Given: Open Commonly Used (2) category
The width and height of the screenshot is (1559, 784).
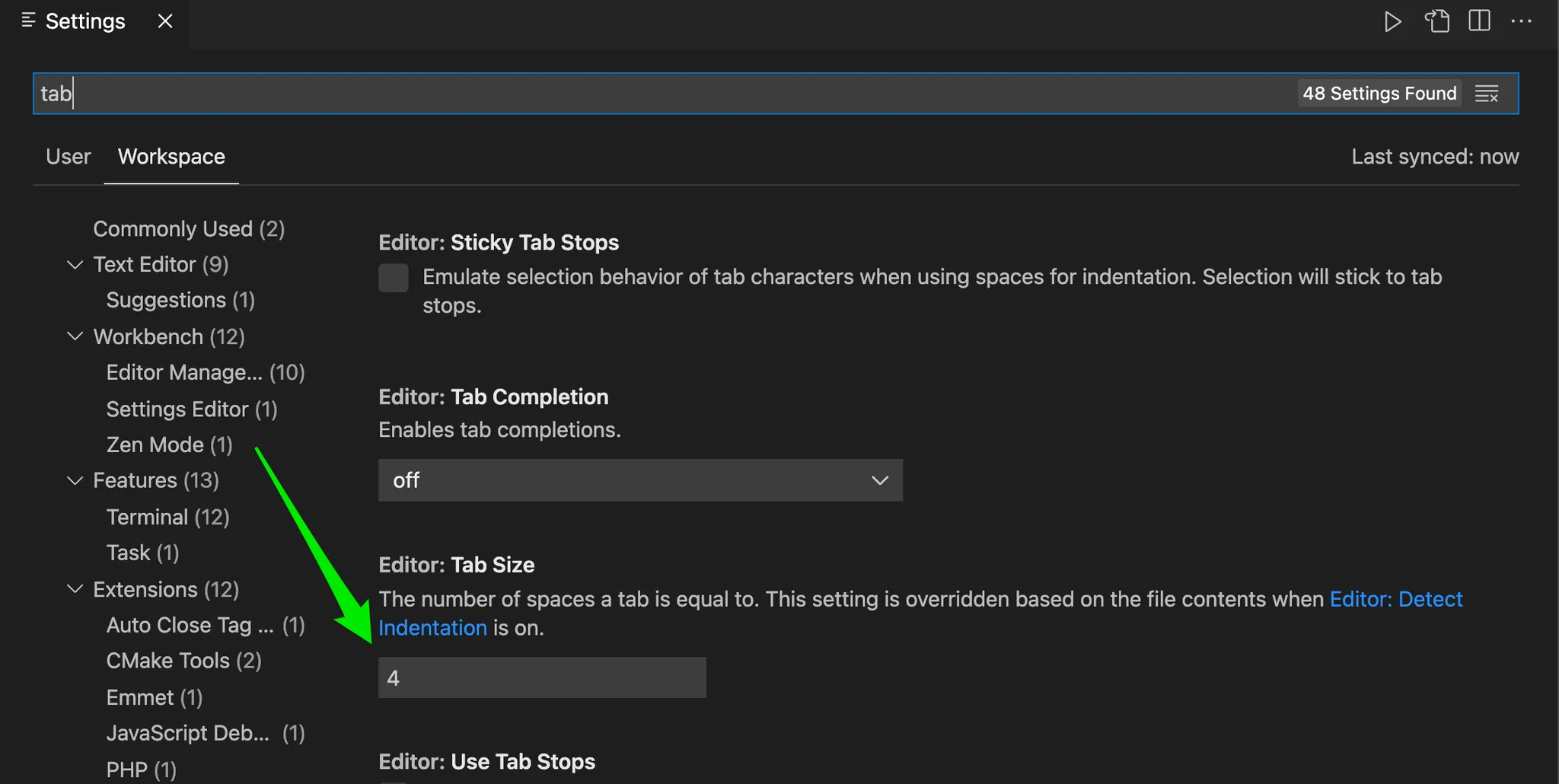Looking at the screenshot, I should [189, 229].
